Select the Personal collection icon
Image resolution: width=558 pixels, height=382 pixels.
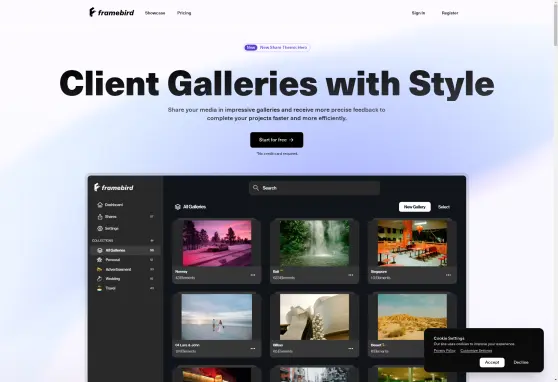tap(100, 260)
